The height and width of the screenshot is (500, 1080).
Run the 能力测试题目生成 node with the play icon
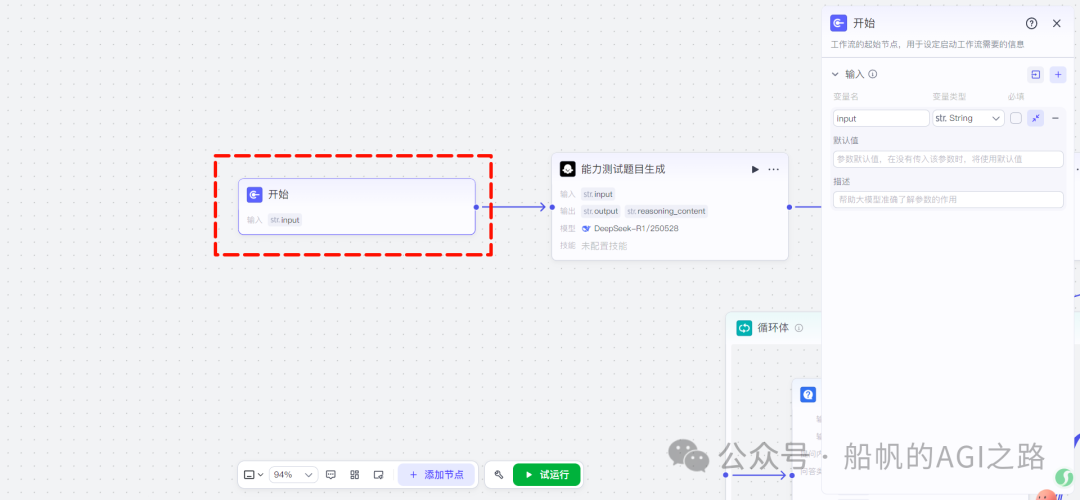coord(755,169)
